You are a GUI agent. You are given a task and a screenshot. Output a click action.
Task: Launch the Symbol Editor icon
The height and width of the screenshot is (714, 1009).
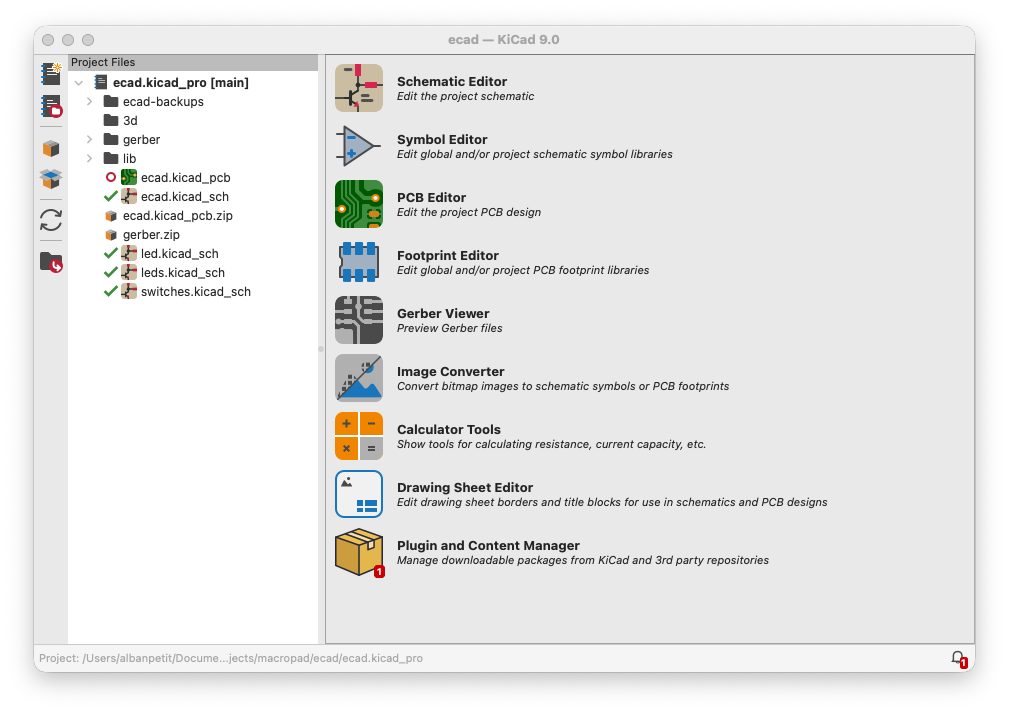(358, 147)
